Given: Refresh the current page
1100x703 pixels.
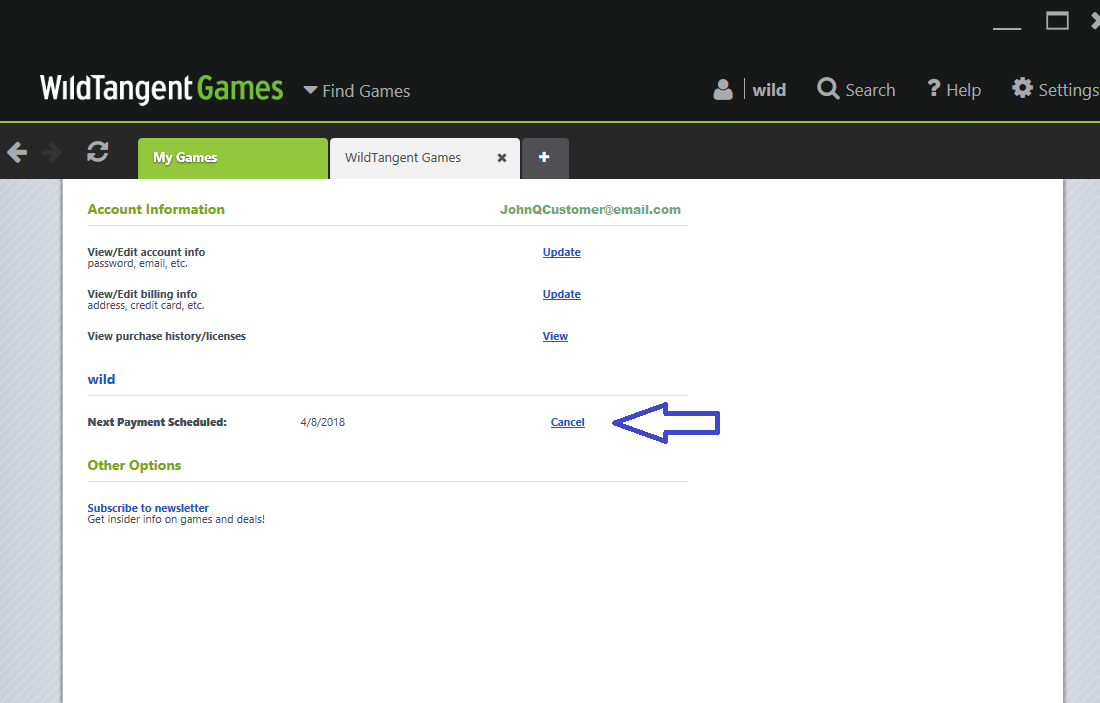Looking at the screenshot, I should (97, 152).
